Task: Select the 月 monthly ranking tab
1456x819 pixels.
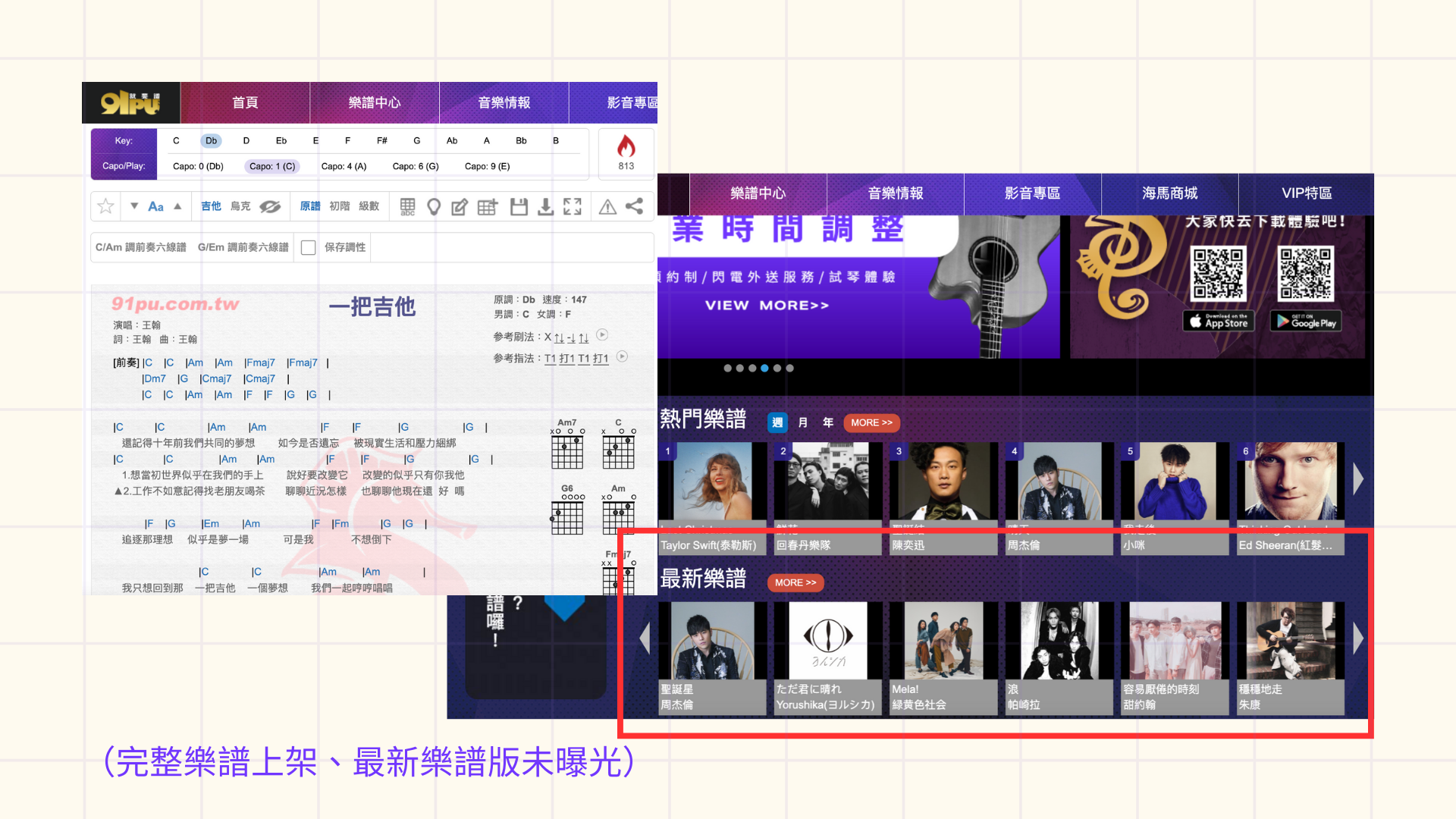Action: coord(802,422)
